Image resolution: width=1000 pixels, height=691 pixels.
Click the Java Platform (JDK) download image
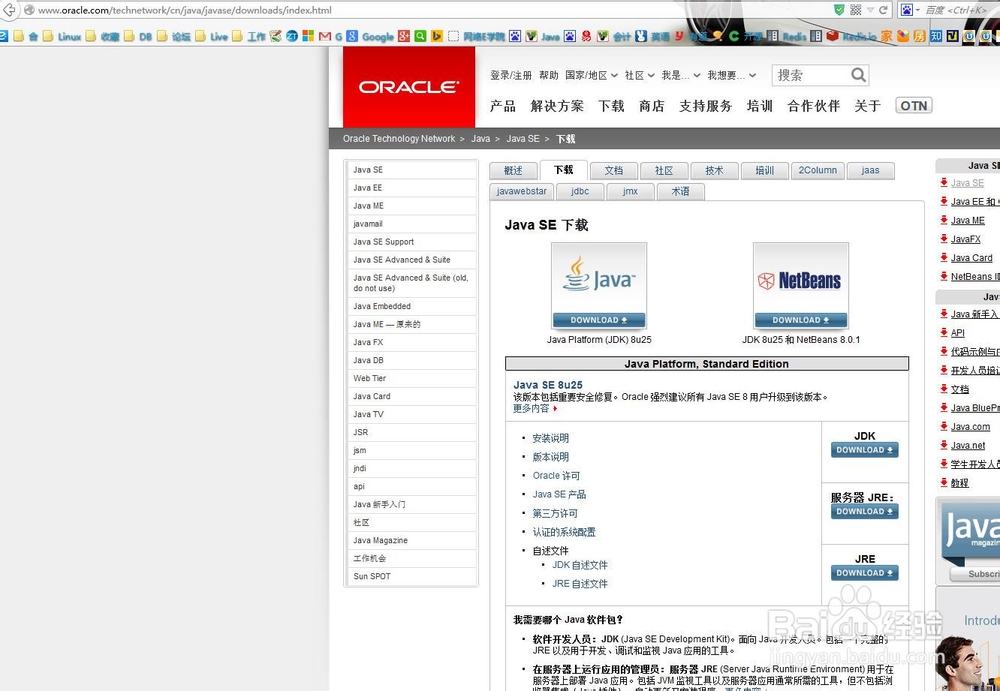[599, 286]
